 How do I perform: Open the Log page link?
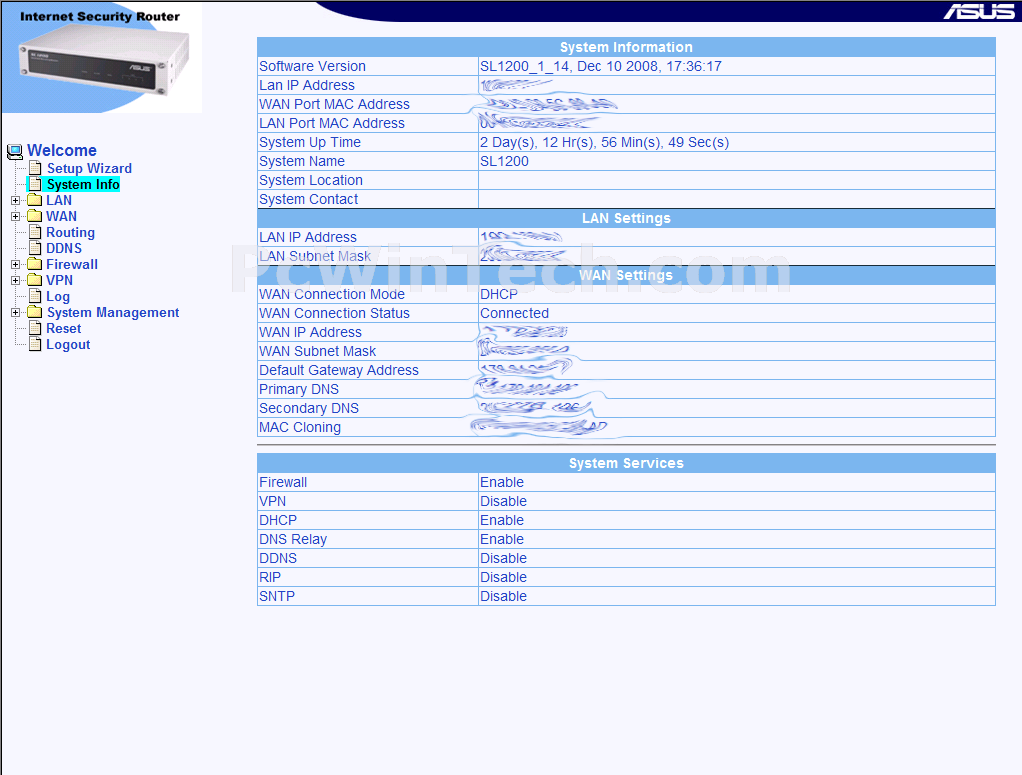pyautogui.click(x=58, y=297)
